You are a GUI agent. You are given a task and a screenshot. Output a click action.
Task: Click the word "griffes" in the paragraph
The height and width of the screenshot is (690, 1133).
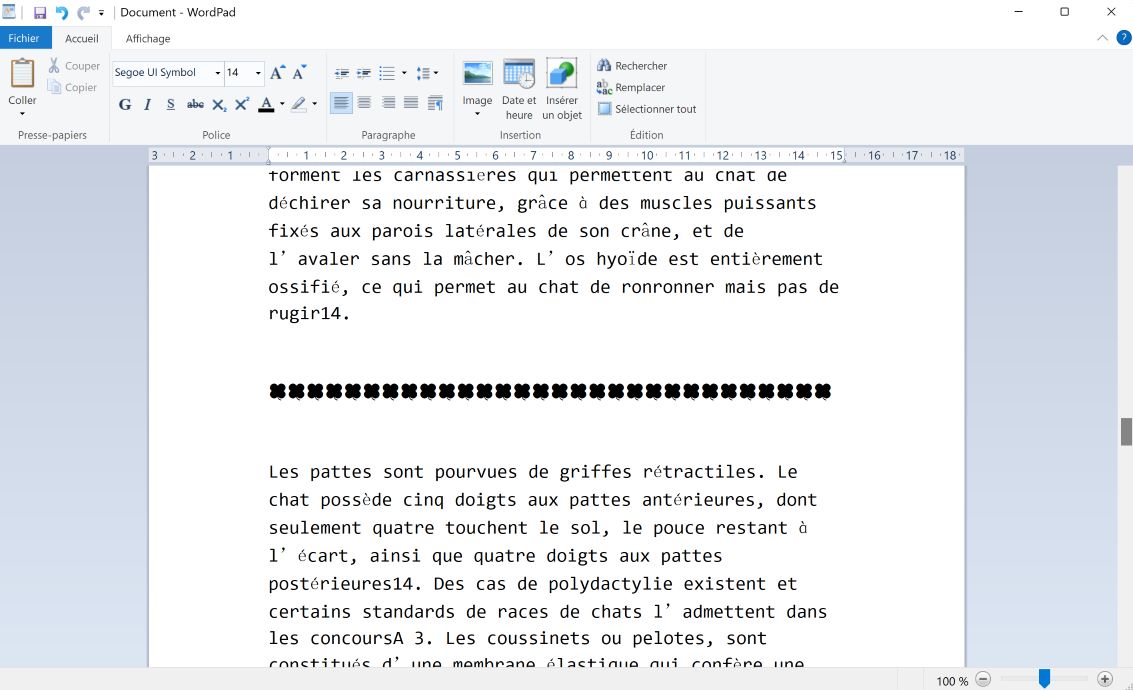tap(595, 473)
